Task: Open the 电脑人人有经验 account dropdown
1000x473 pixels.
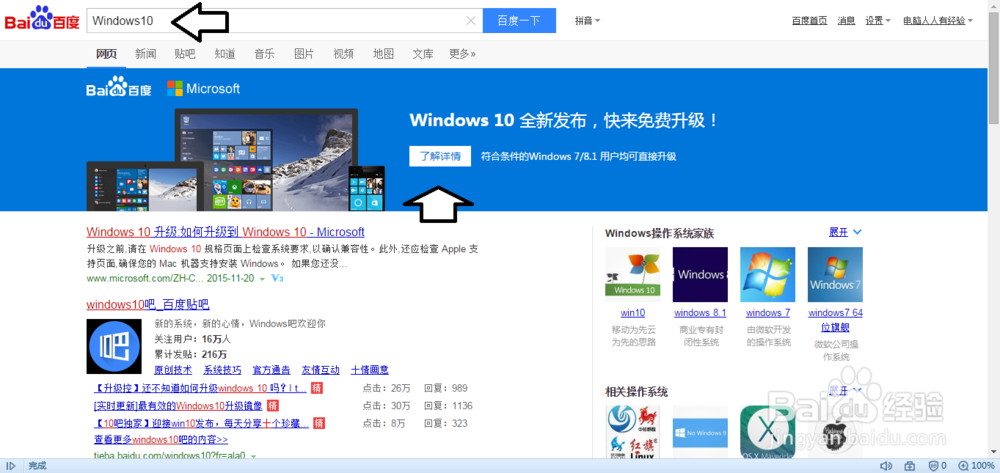Action: coord(938,20)
